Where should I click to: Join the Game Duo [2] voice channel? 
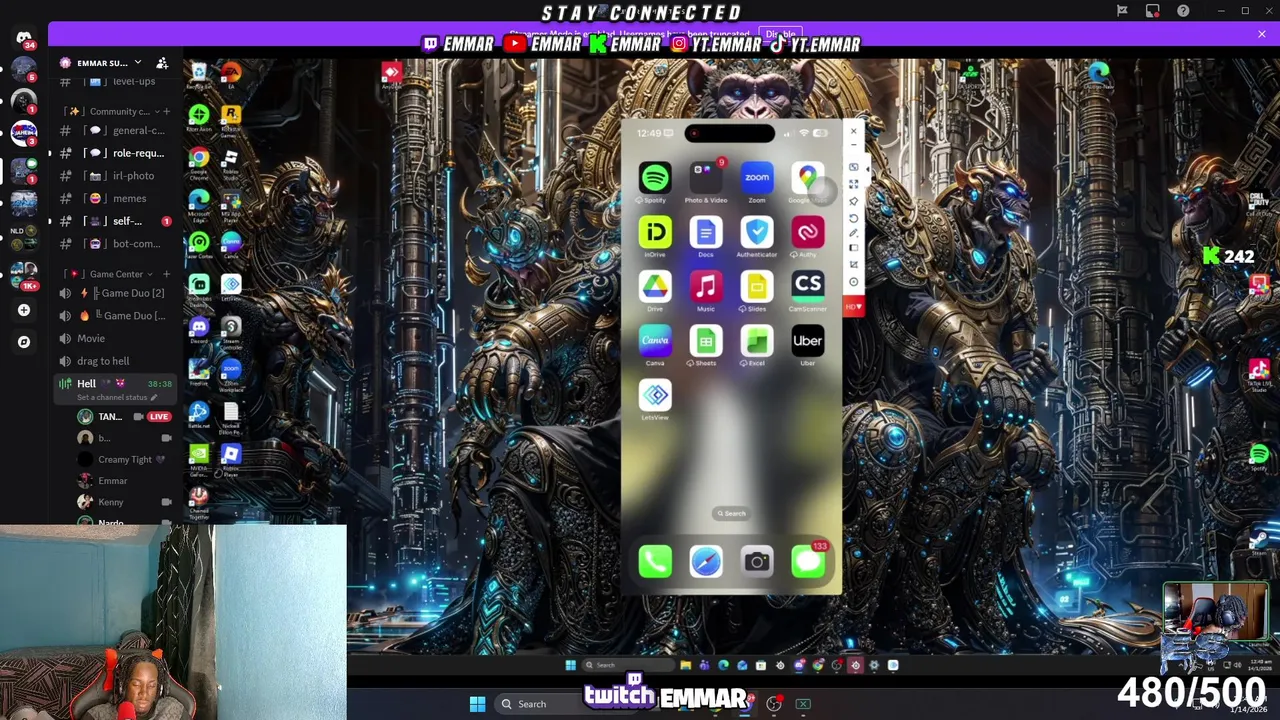[x=117, y=293]
